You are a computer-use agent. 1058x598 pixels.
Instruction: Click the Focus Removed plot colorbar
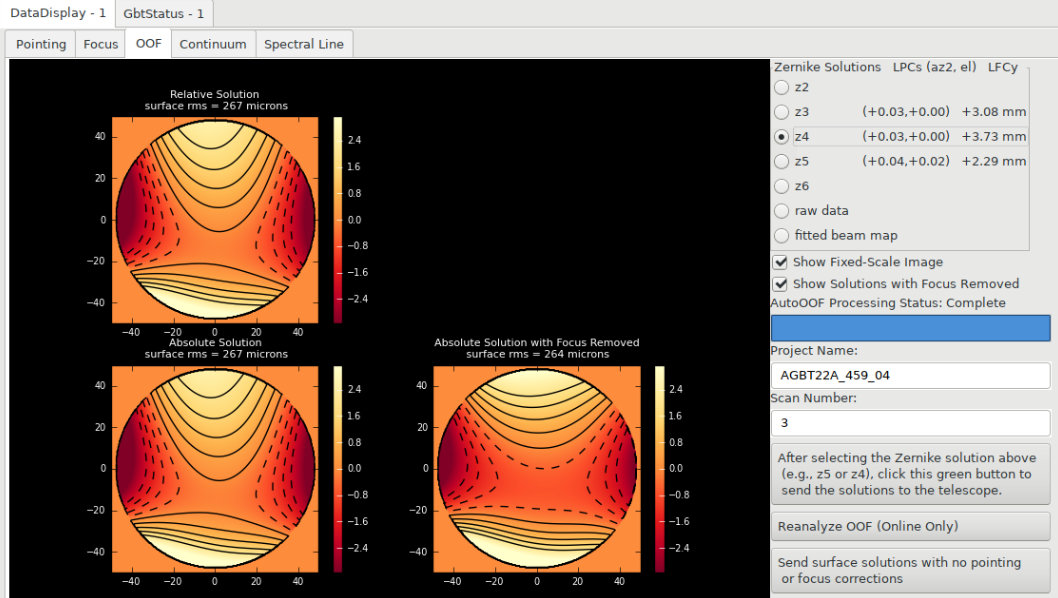pyautogui.click(x=659, y=469)
